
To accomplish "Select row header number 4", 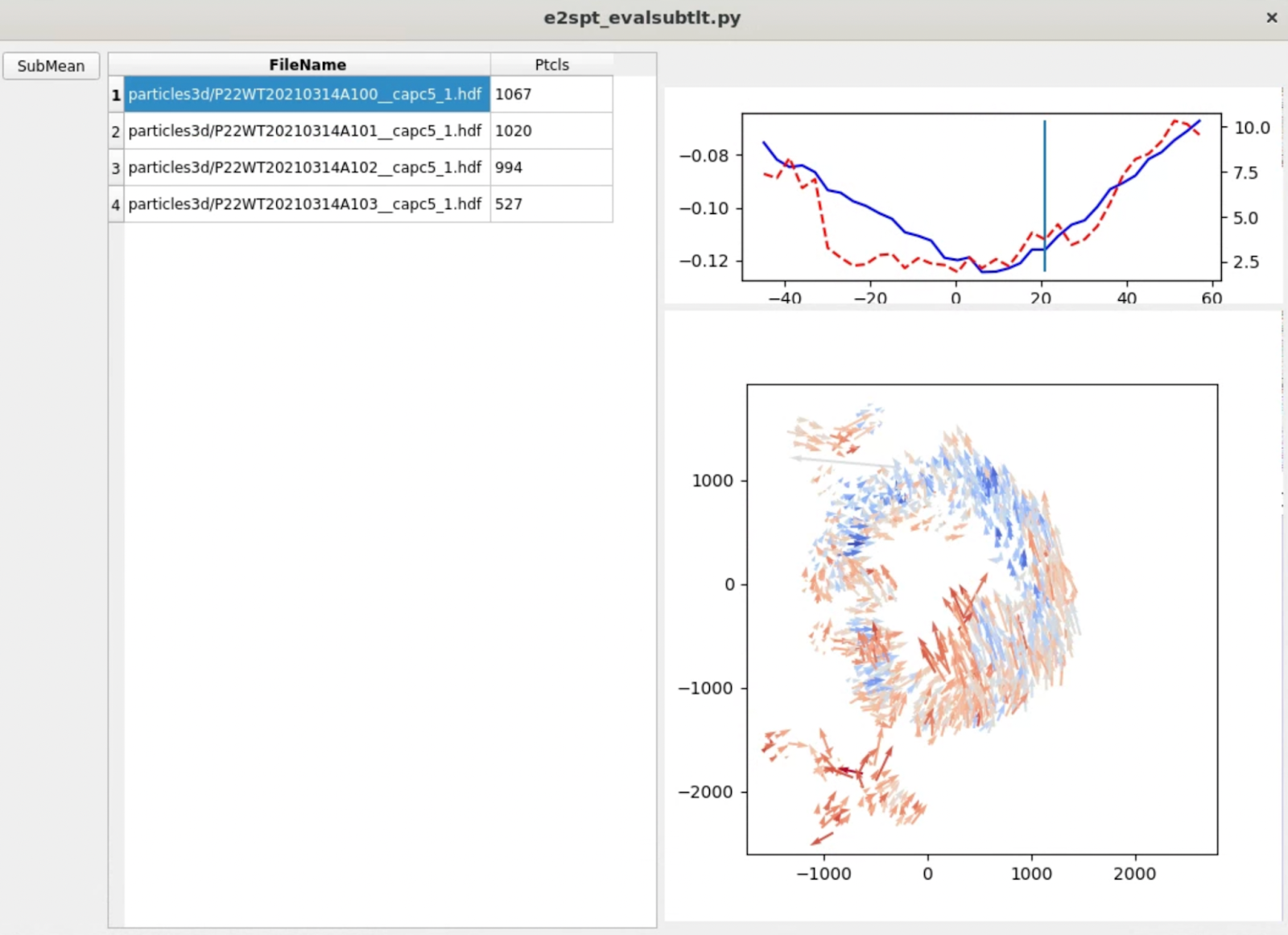I will (x=116, y=204).
